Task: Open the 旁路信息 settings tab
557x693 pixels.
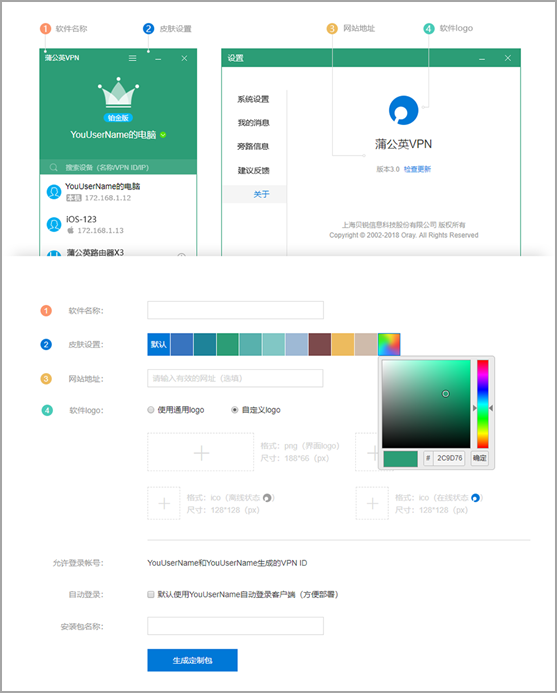Action: [x=253, y=146]
